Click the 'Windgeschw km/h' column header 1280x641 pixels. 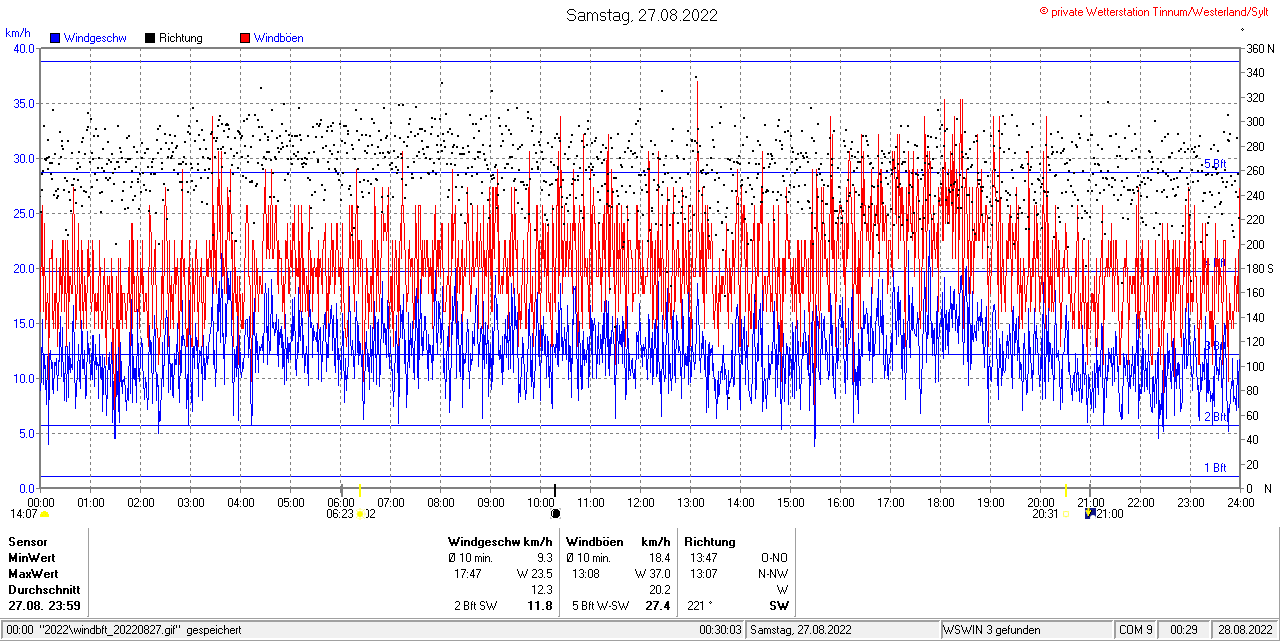pyautogui.click(x=500, y=541)
